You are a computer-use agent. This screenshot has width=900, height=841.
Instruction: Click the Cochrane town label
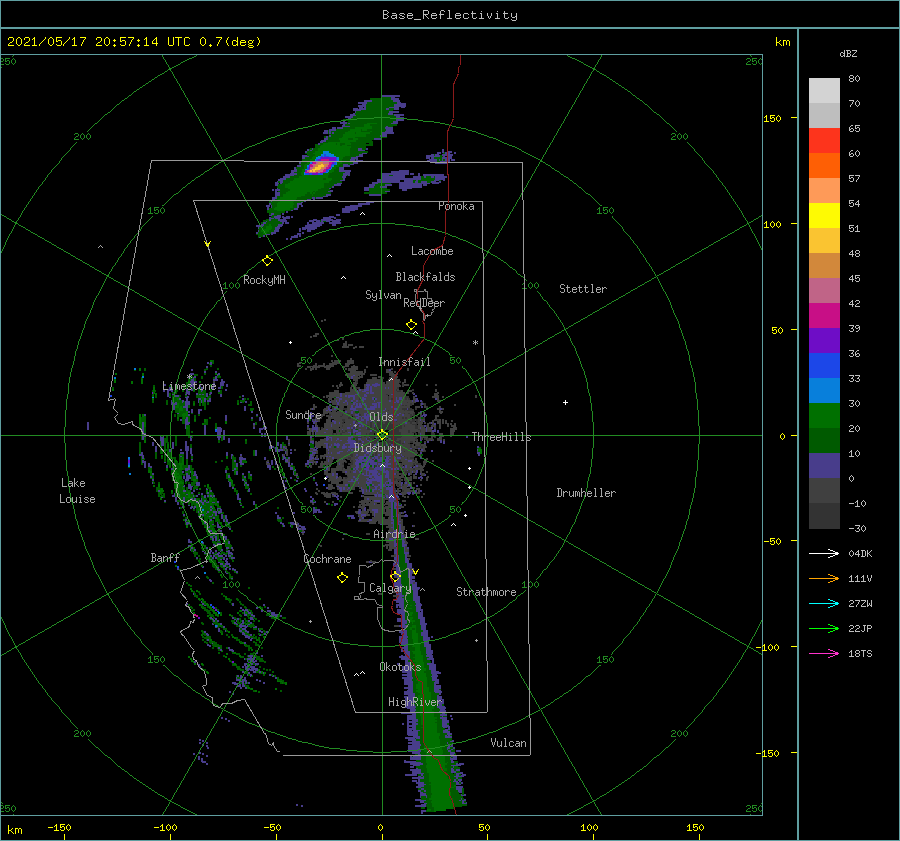[x=327, y=559]
